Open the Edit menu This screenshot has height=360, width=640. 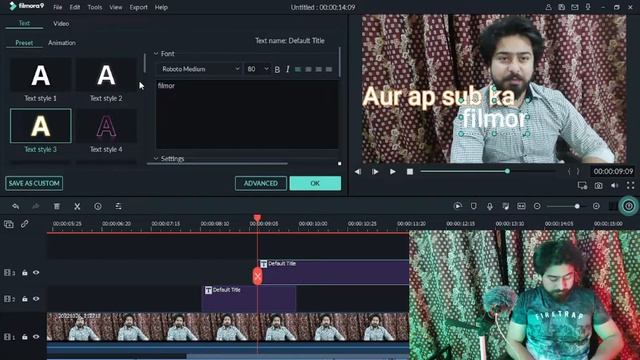pos(75,7)
